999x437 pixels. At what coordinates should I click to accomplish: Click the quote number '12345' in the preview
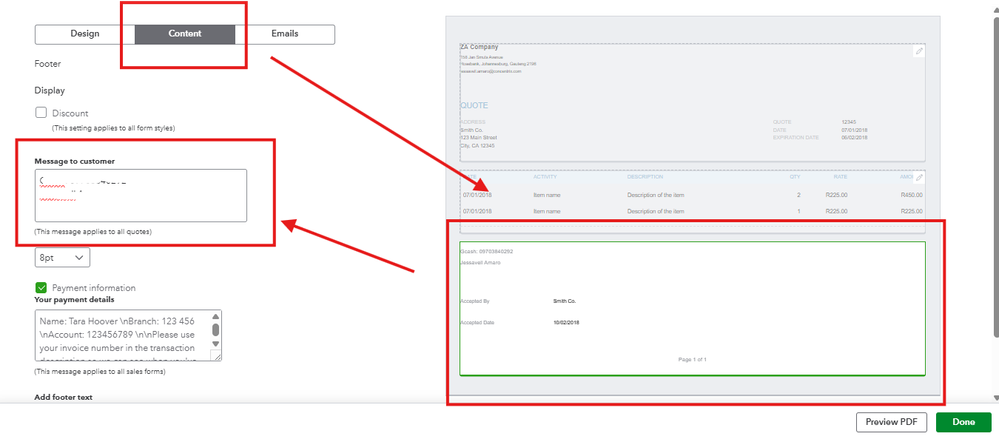pyautogui.click(x=849, y=122)
